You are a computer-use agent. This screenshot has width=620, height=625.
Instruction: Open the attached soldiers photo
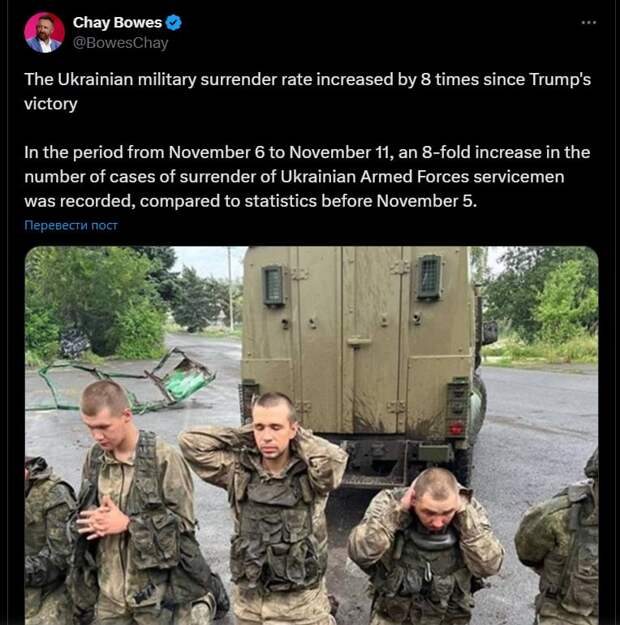coord(311,435)
